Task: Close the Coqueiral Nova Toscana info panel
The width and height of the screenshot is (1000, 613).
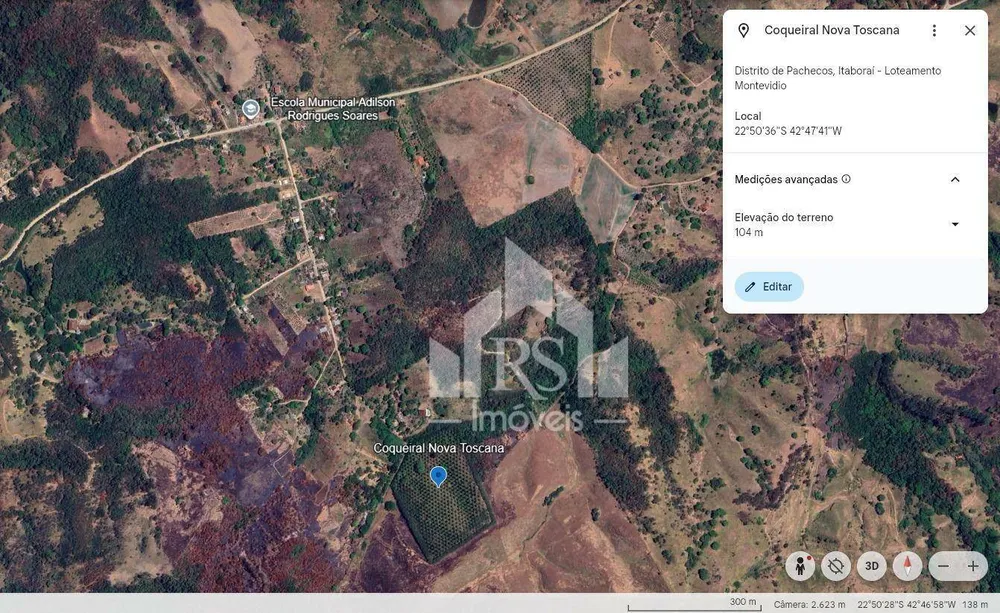Action: coord(969,31)
